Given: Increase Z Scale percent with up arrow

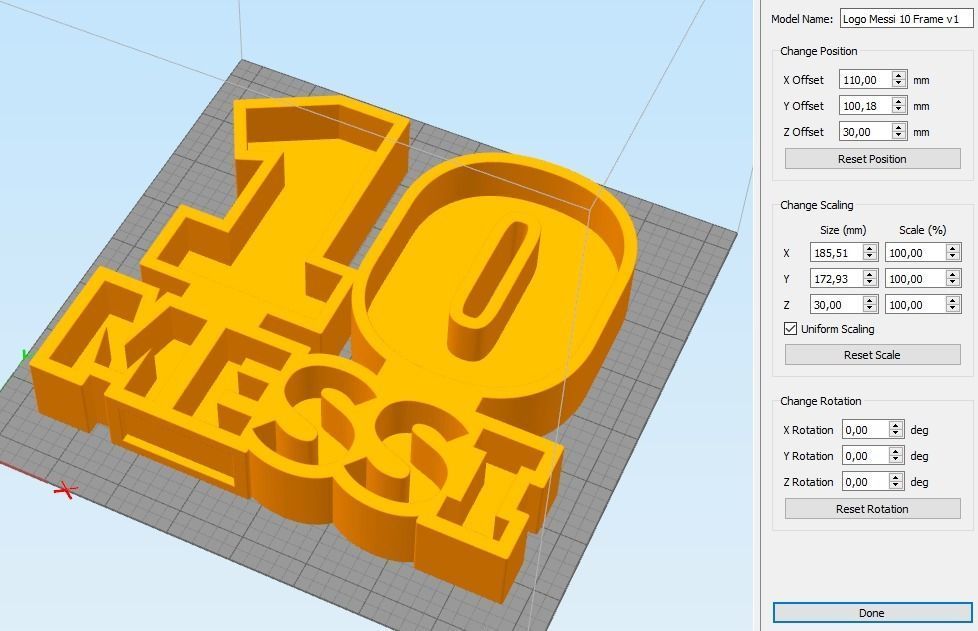Looking at the screenshot, I should tap(952, 301).
